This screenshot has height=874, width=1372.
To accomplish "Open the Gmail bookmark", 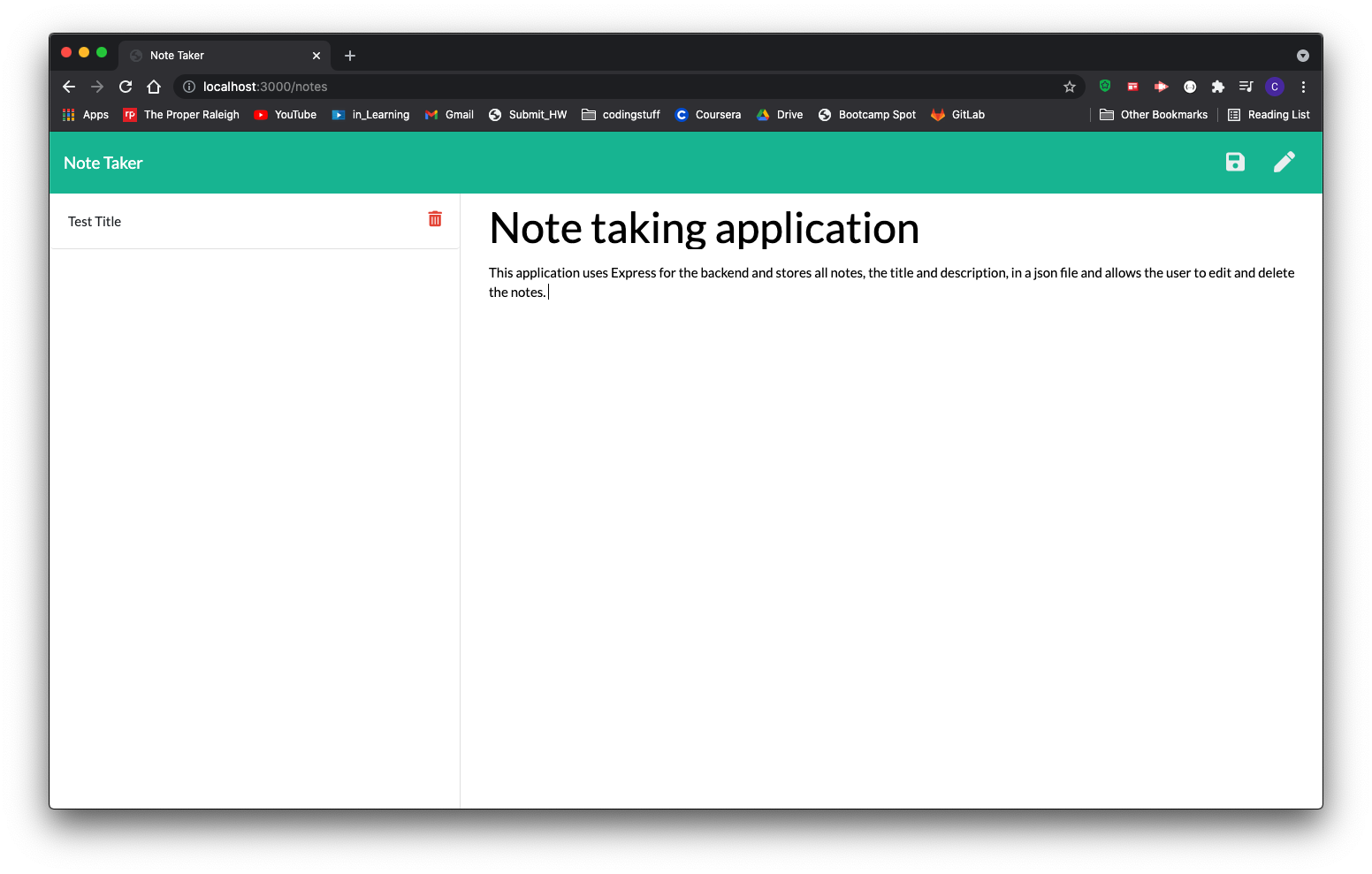I will [450, 115].
